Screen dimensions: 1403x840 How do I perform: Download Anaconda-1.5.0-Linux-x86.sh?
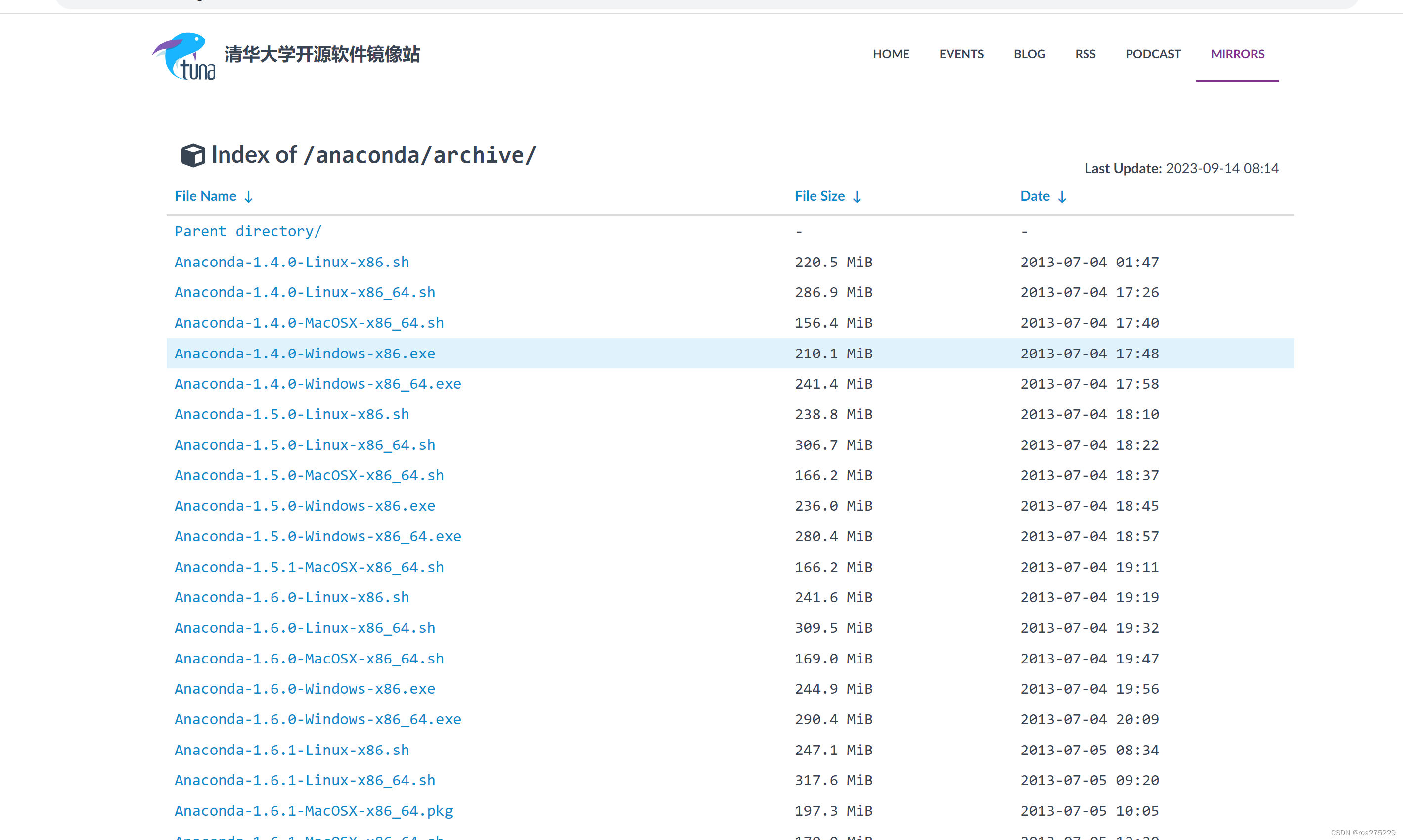click(x=292, y=414)
